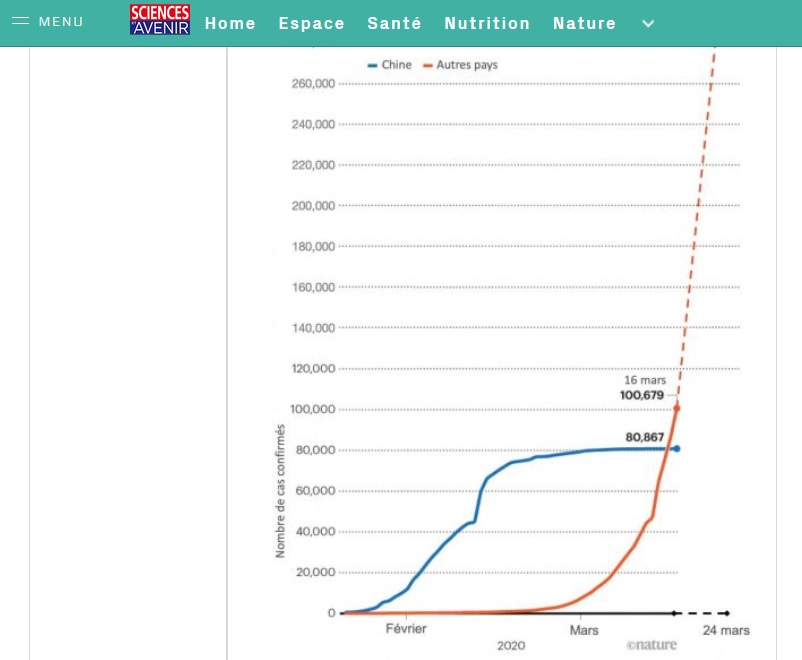
Task: Click the 16 mars annotation label
Action: coord(644,380)
